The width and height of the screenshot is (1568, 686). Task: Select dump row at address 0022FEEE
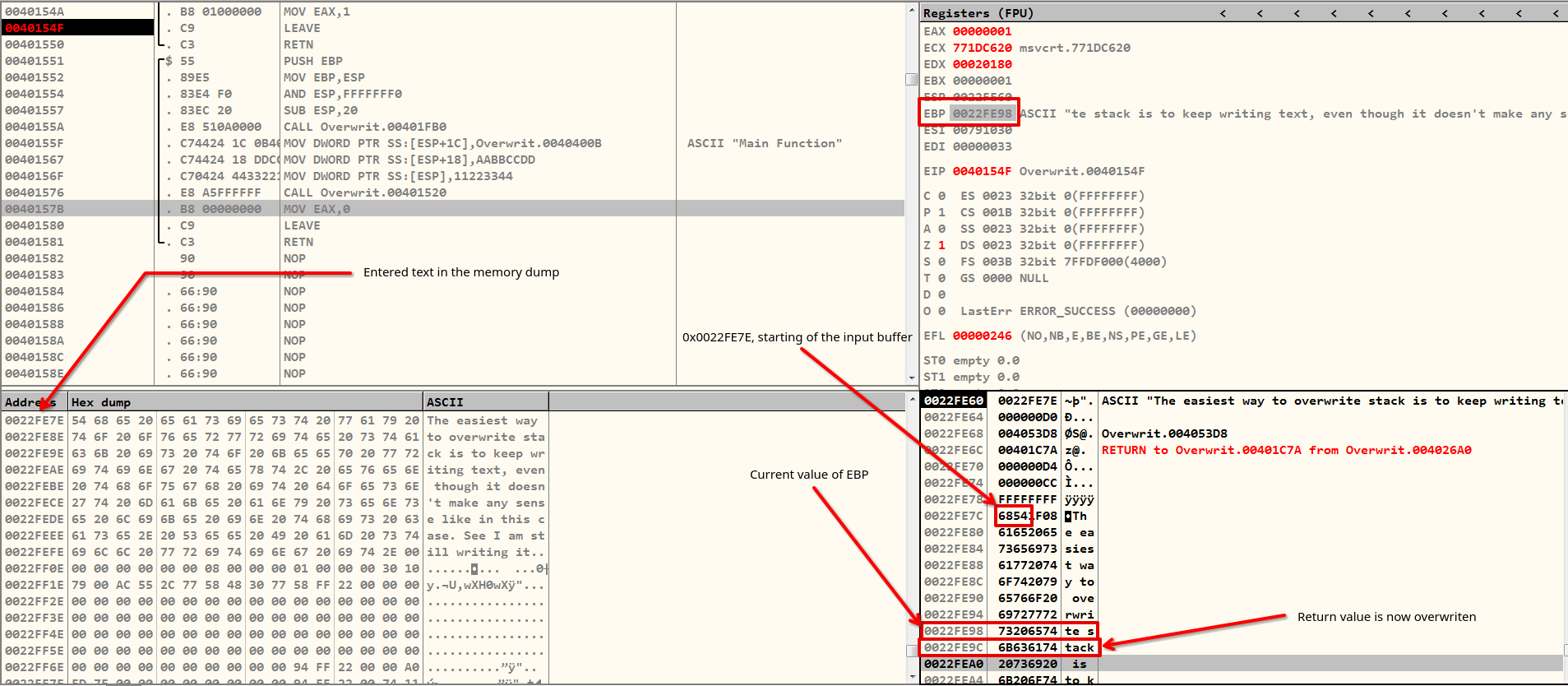tap(275, 535)
